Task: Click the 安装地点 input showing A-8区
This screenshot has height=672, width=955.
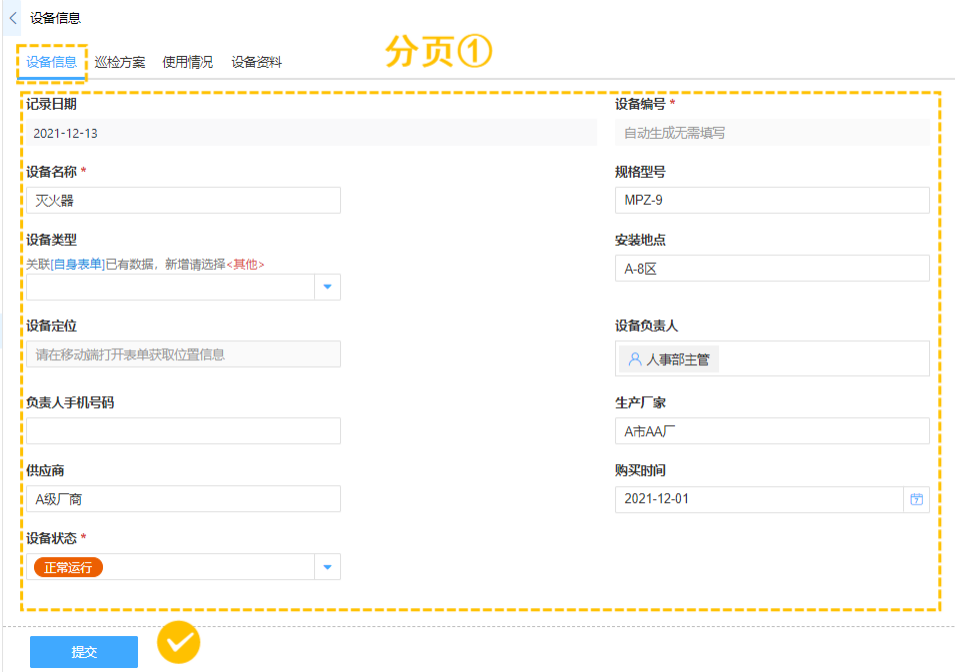Action: (x=771, y=268)
